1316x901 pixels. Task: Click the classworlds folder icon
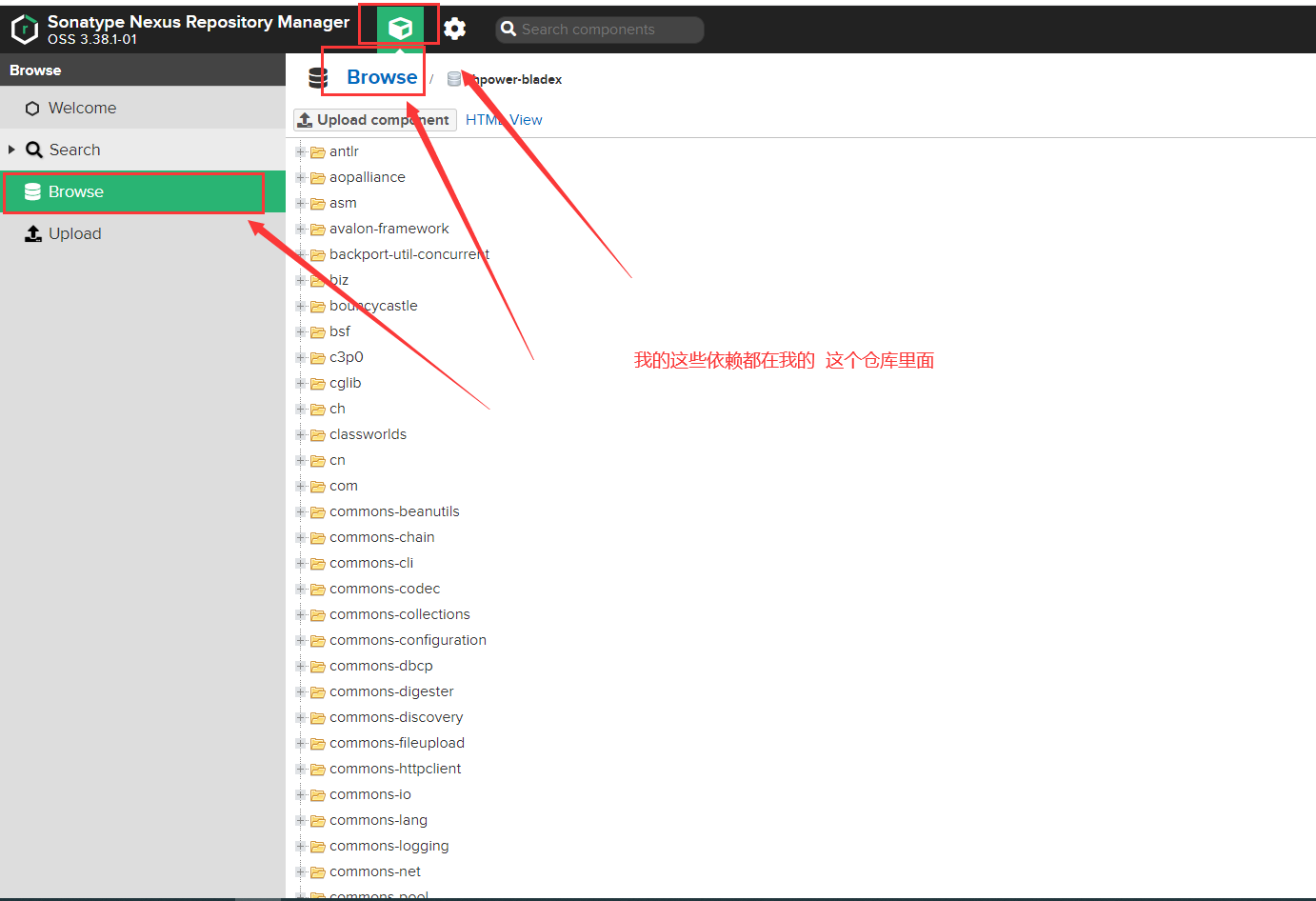[x=318, y=434]
